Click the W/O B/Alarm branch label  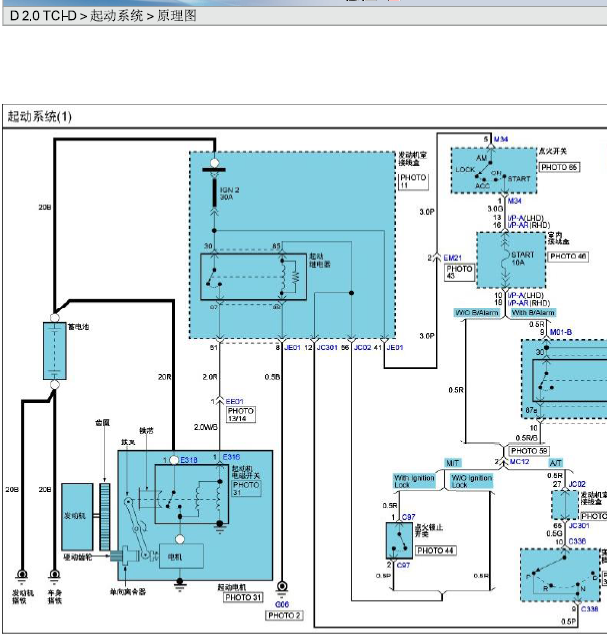(477, 313)
